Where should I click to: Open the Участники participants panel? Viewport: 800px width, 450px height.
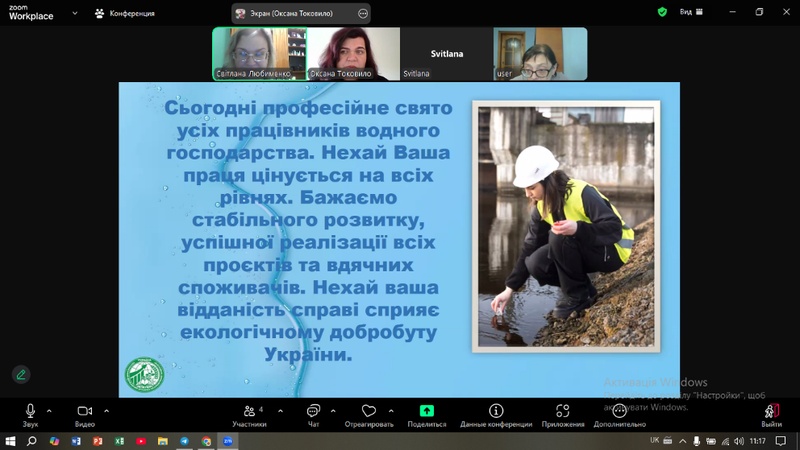pos(249,415)
